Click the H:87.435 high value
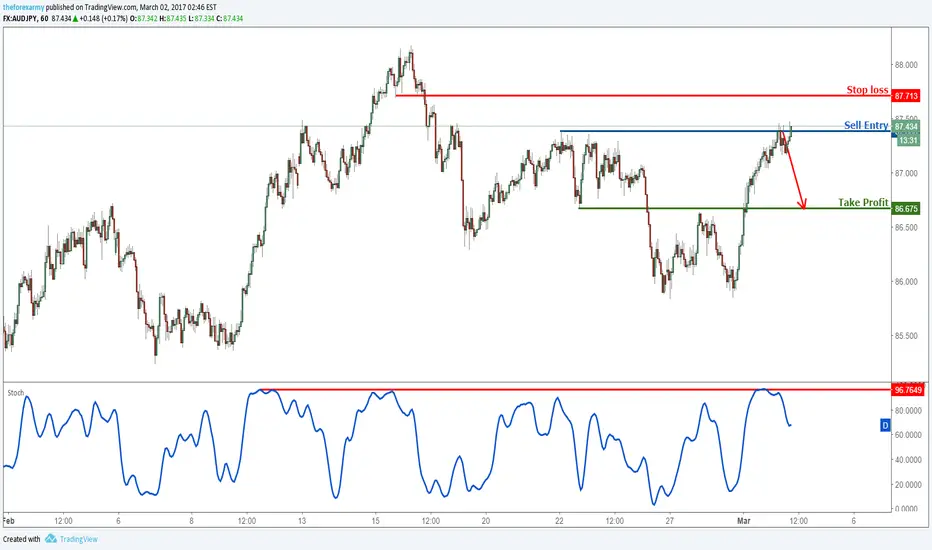This screenshot has height=550, width=932. point(174,18)
